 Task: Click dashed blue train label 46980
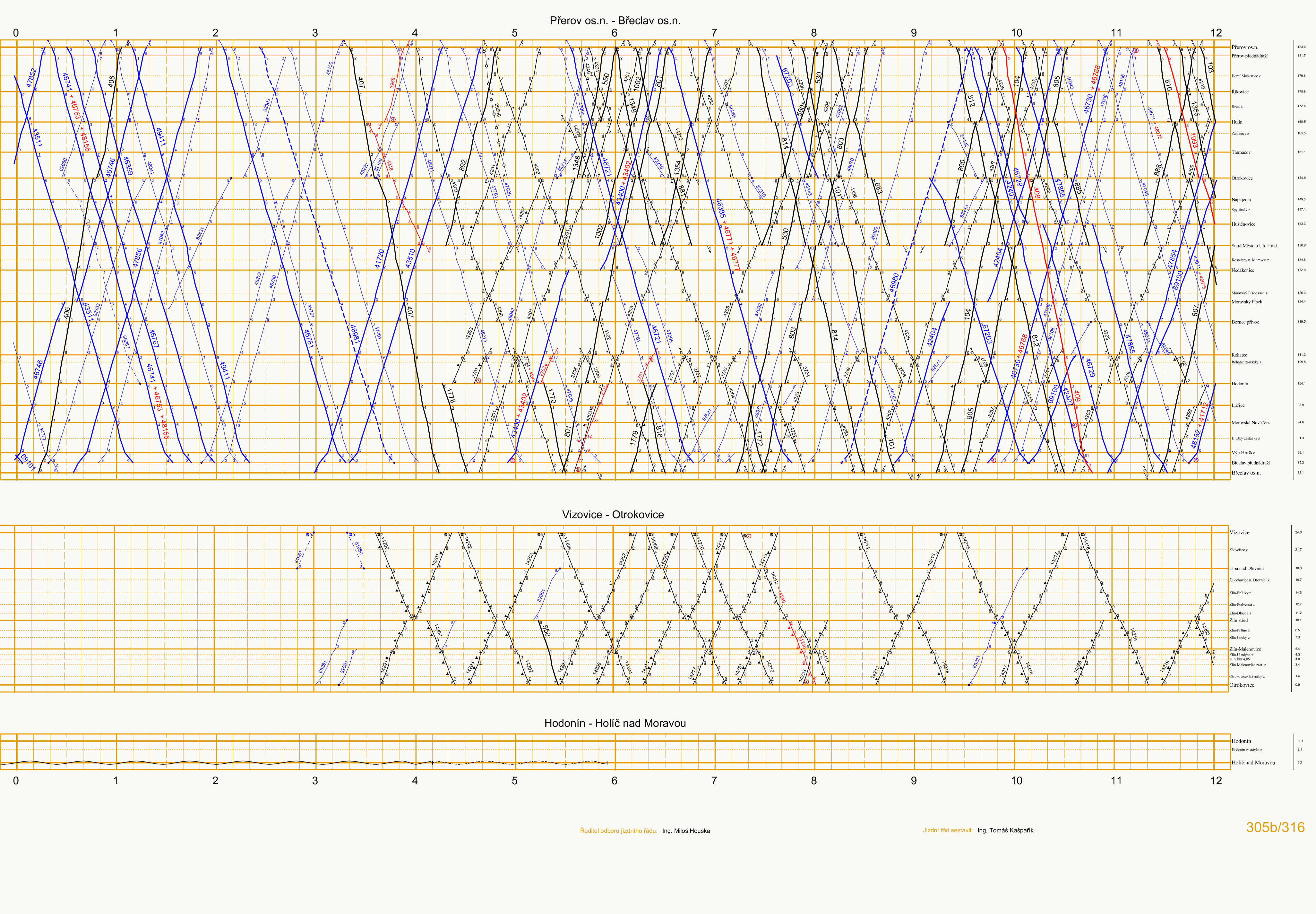point(894,282)
